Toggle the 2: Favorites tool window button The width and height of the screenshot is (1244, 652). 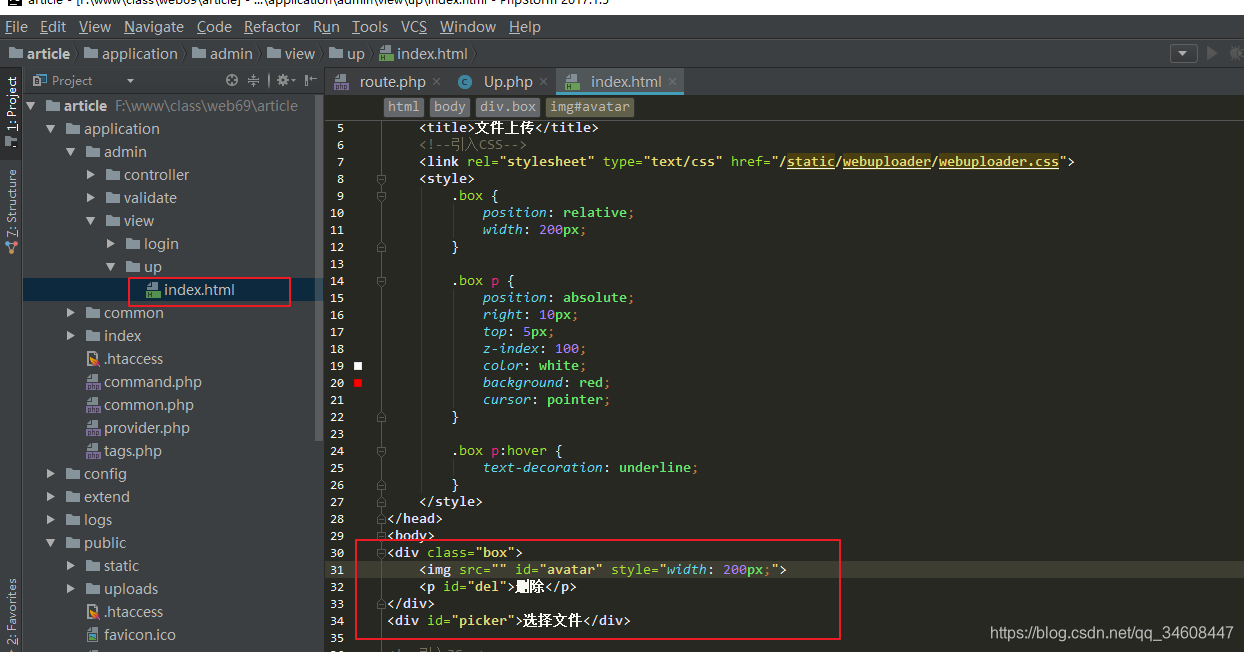11,612
